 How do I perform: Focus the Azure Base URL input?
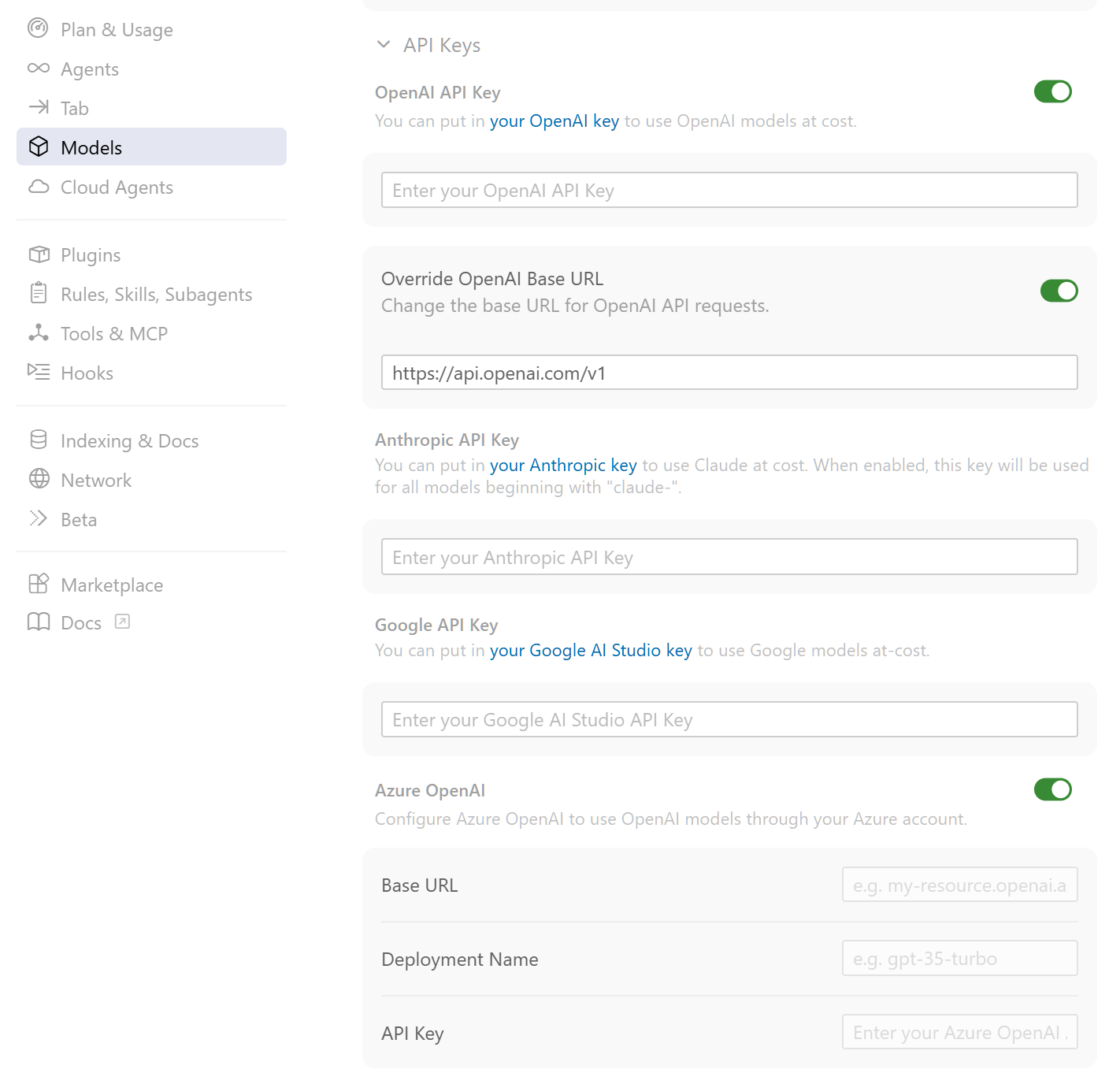click(960, 885)
